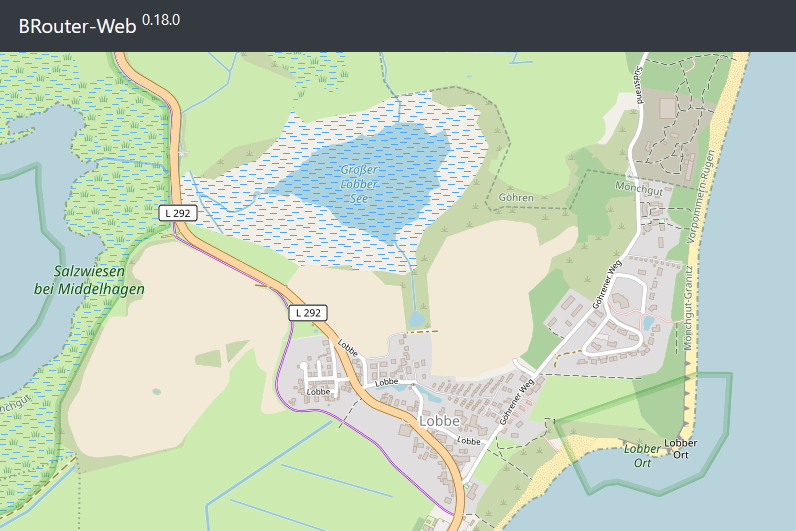Click the Großer Lobber See lake label

click(x=359, y=184)
